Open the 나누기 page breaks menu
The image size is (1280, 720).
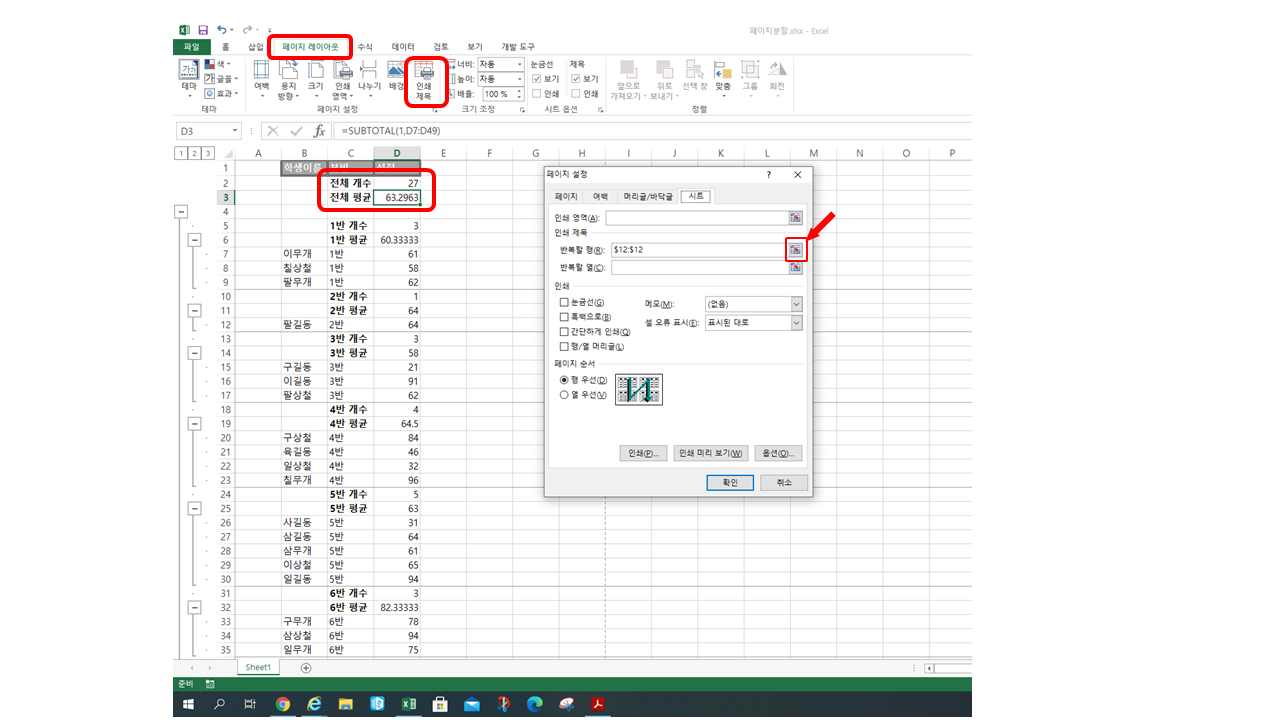(369, 77)
